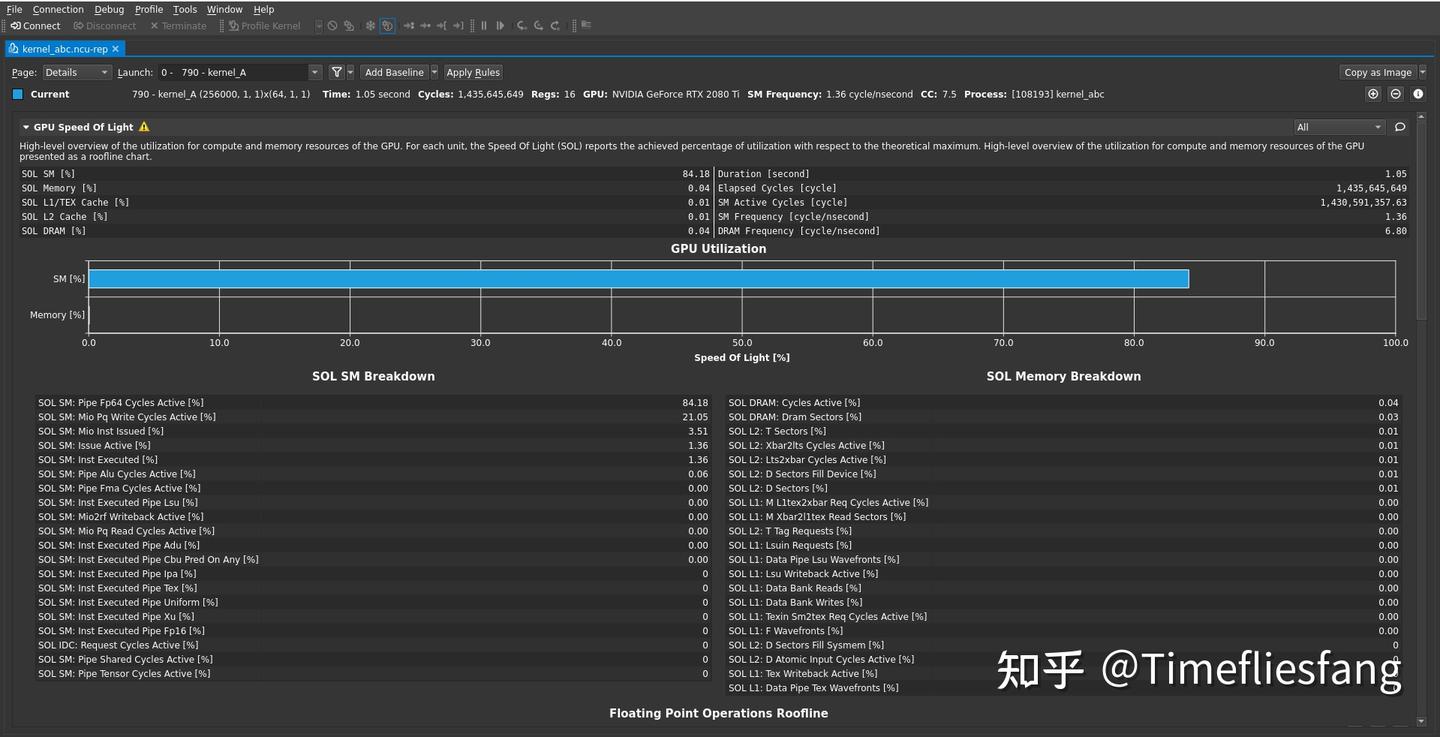This screenshot has height=737, width=1440.
Task: Open the All sections filter dropdown
Action: pos(1338,127)
